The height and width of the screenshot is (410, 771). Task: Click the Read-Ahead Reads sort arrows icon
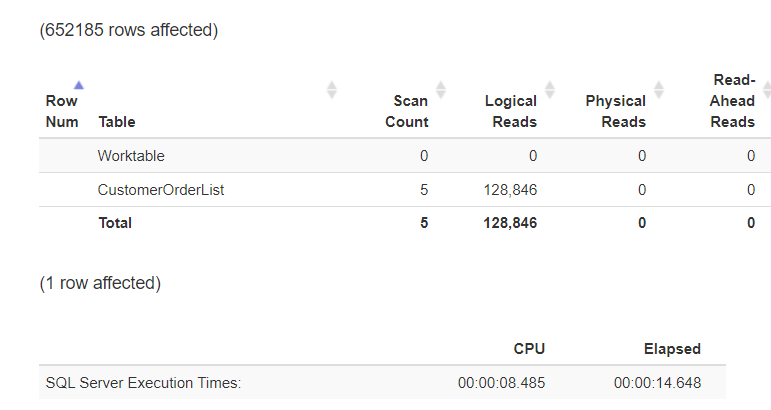766,90
